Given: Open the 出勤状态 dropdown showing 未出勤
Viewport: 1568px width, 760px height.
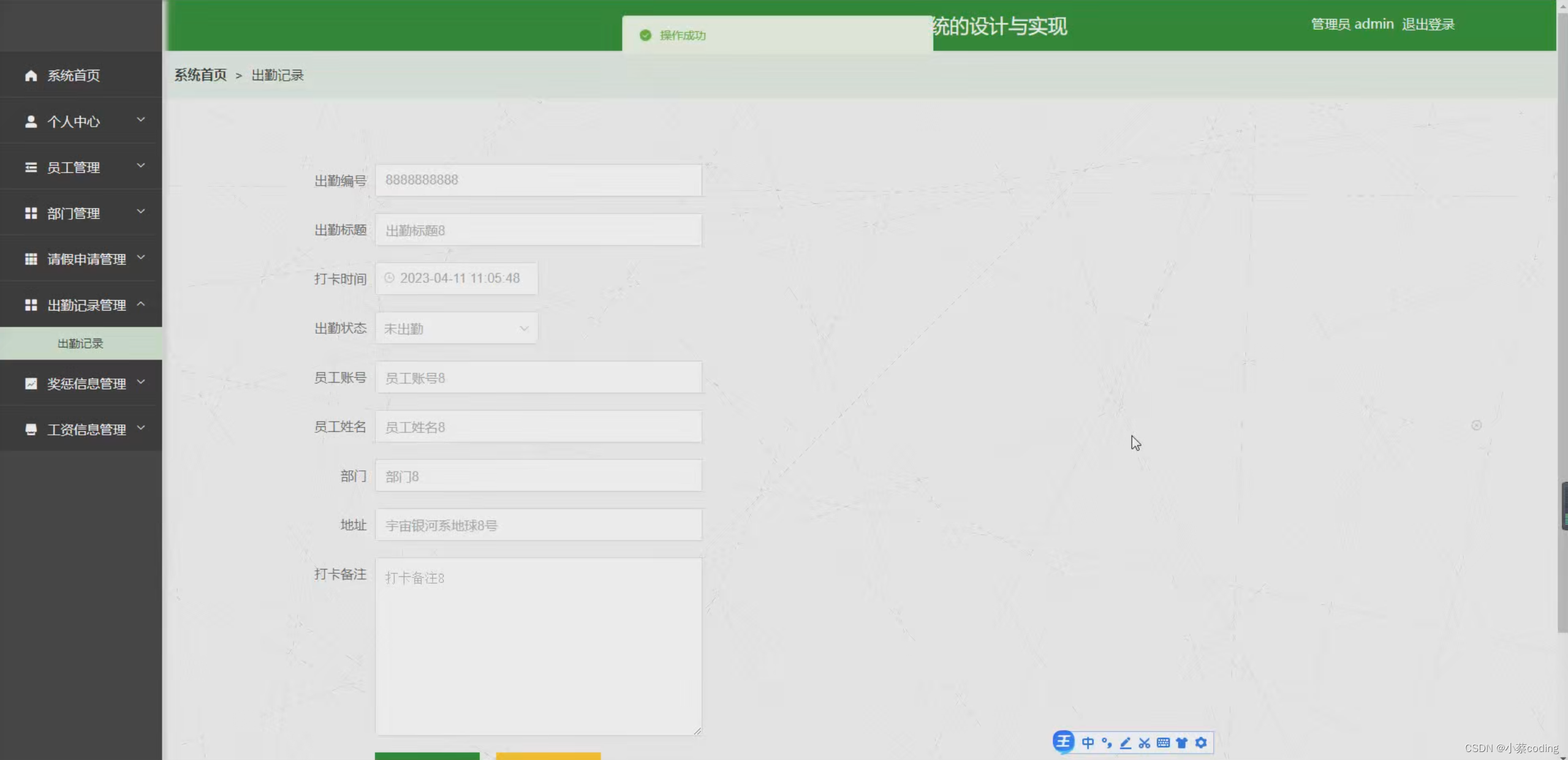Looking at the screenshot, I should tap(456, 328).
